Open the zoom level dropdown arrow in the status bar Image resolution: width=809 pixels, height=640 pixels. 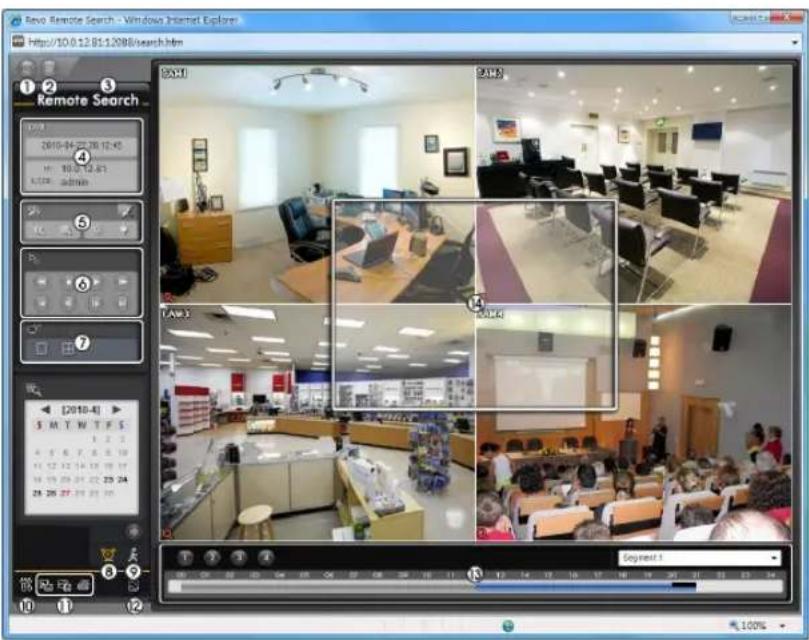coord(783,626)
